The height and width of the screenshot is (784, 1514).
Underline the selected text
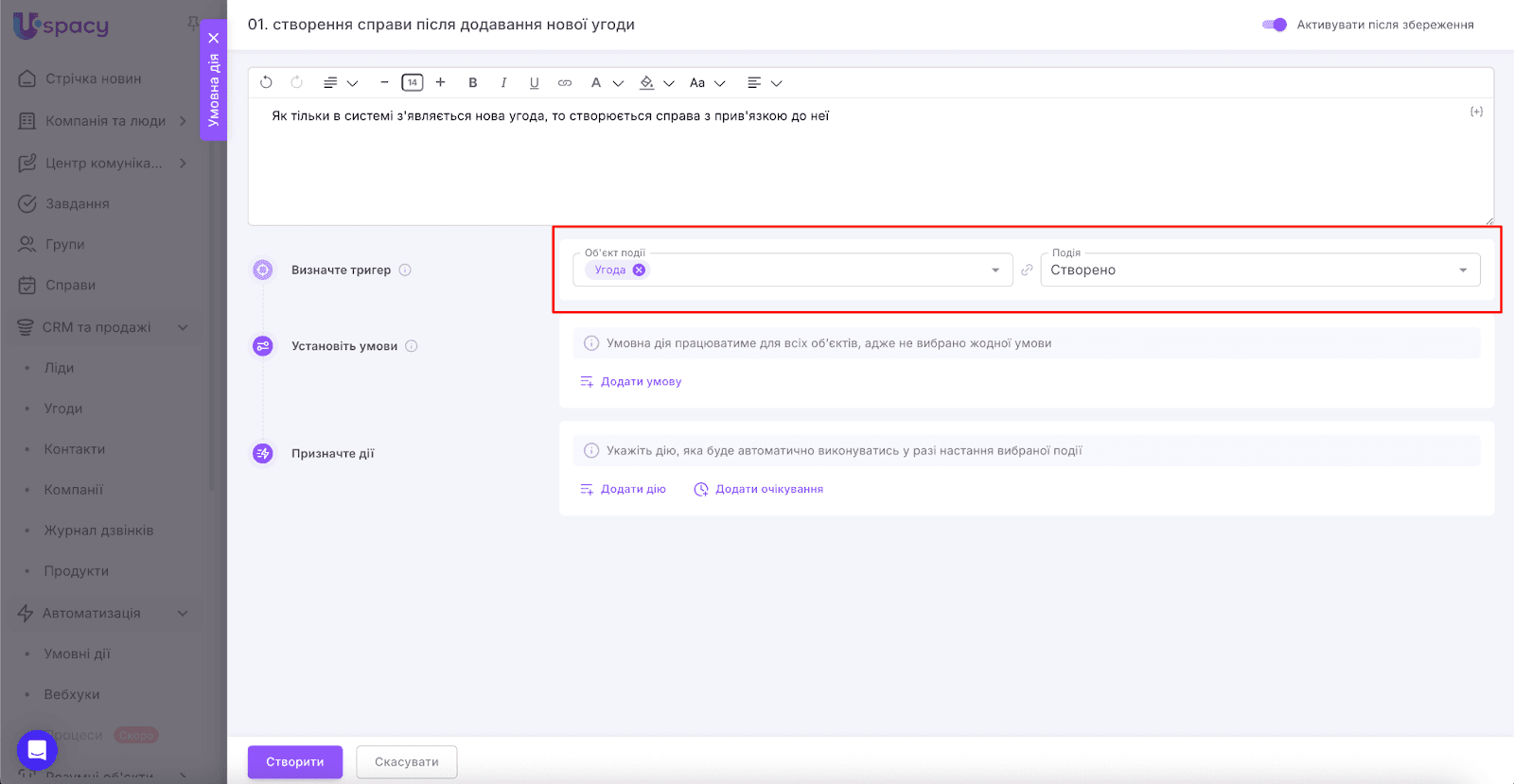534,82
